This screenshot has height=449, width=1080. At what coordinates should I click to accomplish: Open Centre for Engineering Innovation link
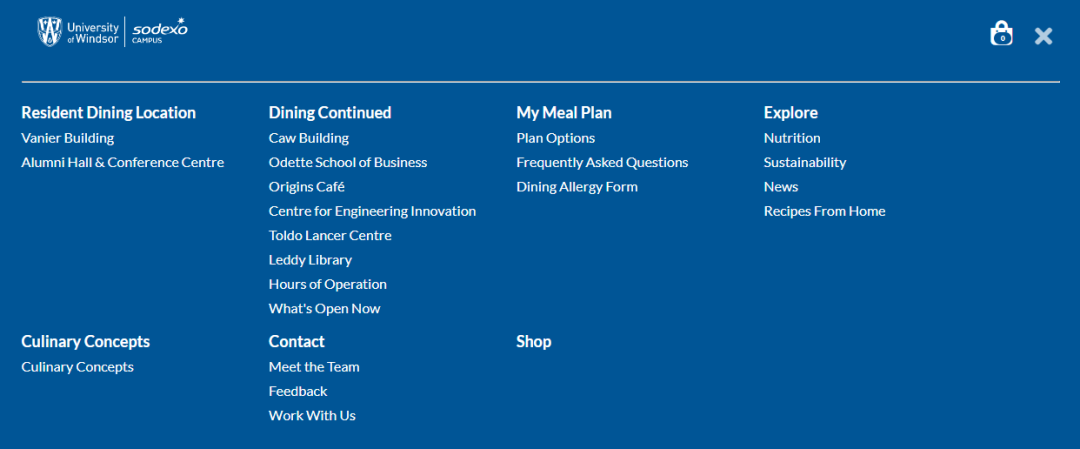pyautogui.click(x=372, y=211)
